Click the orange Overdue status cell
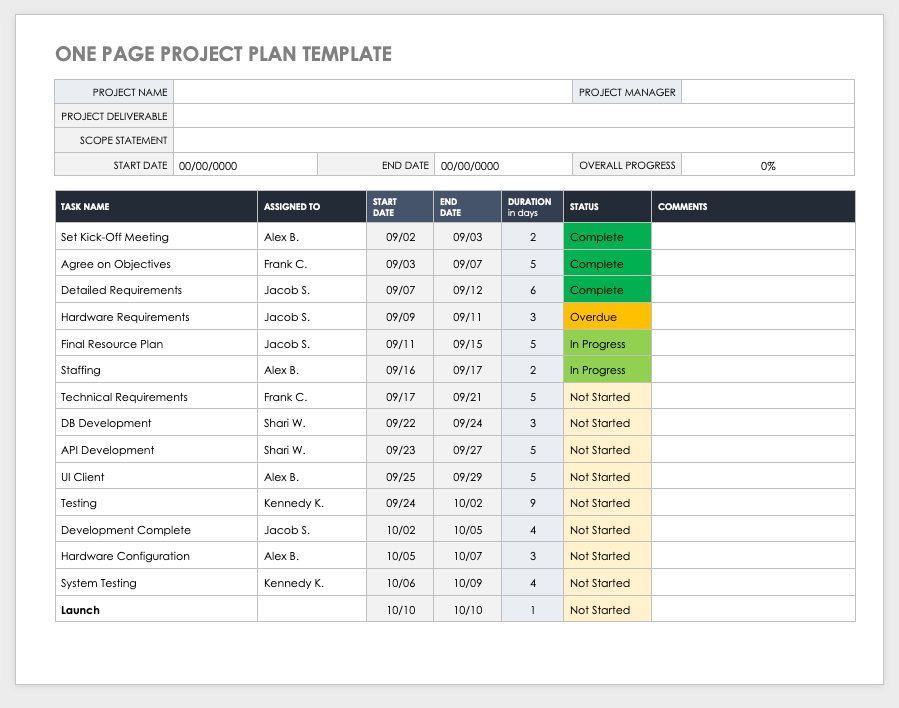899x708 pixels. [x=607, y=317]
